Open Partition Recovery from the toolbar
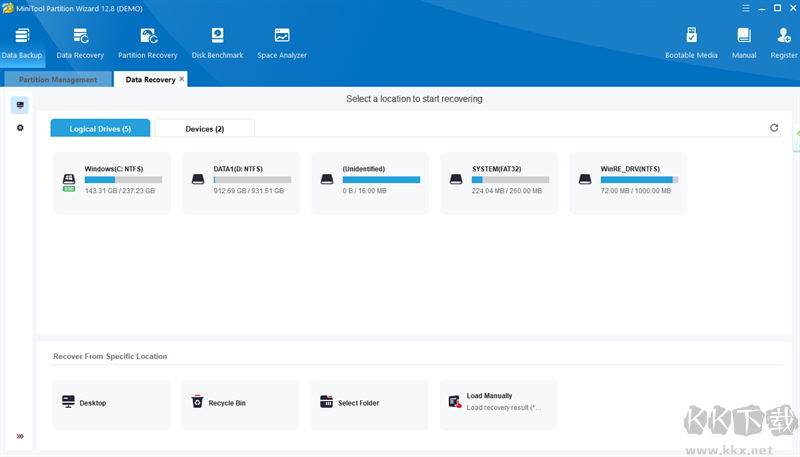 [147, 42]
